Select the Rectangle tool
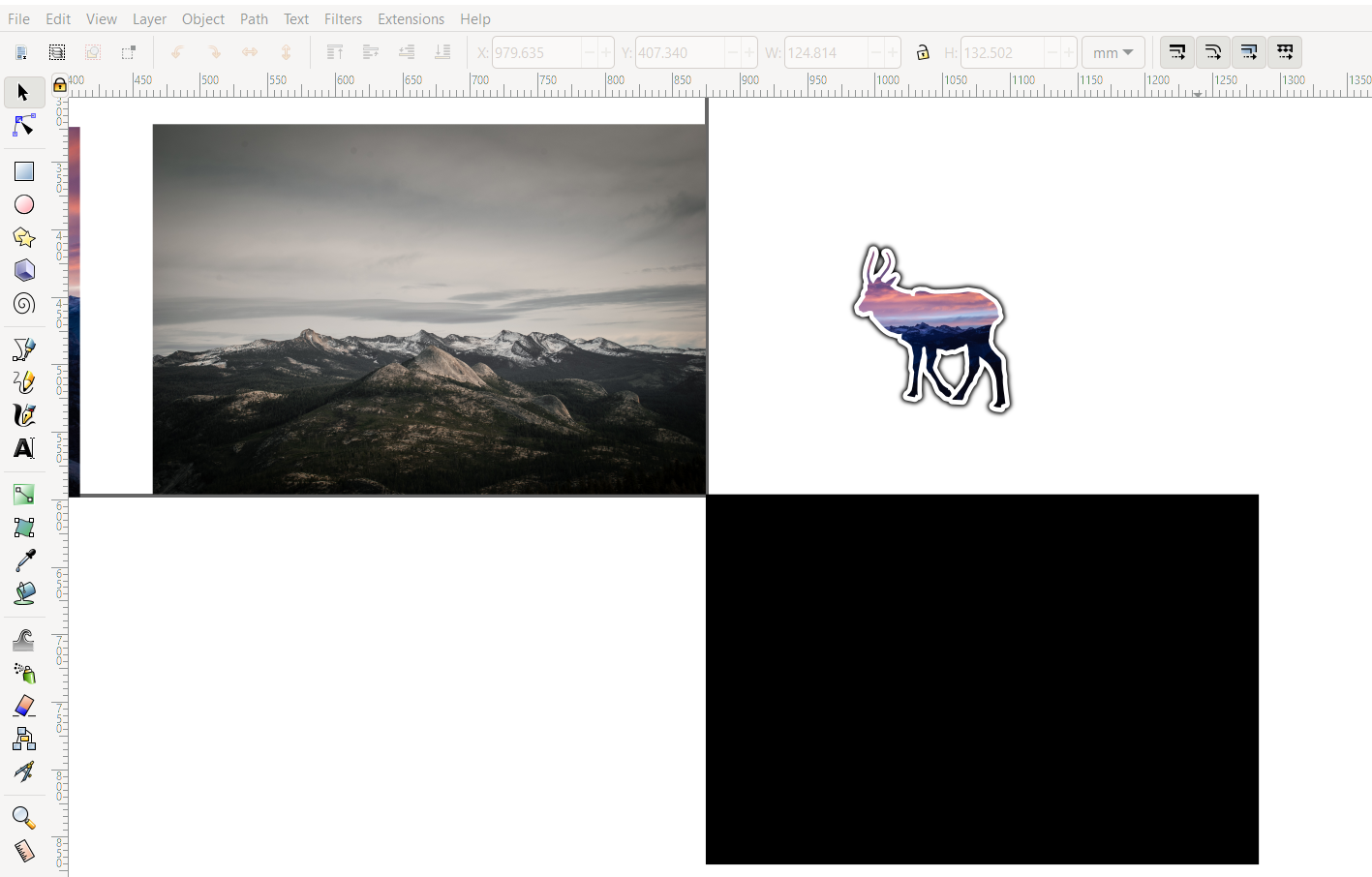 pyautogui.click(x=24, y=171)
